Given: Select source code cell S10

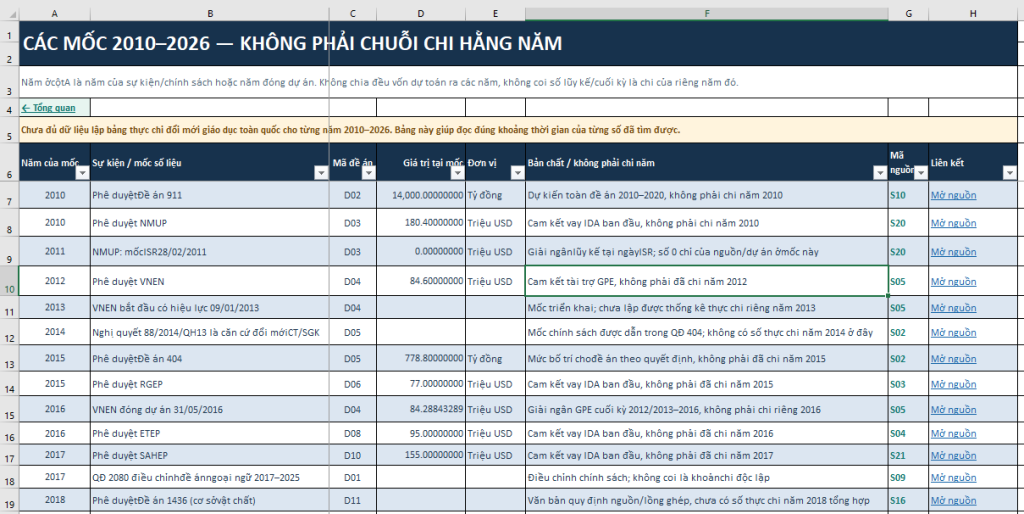Looking at the screenshot, I should pos(908,195).
